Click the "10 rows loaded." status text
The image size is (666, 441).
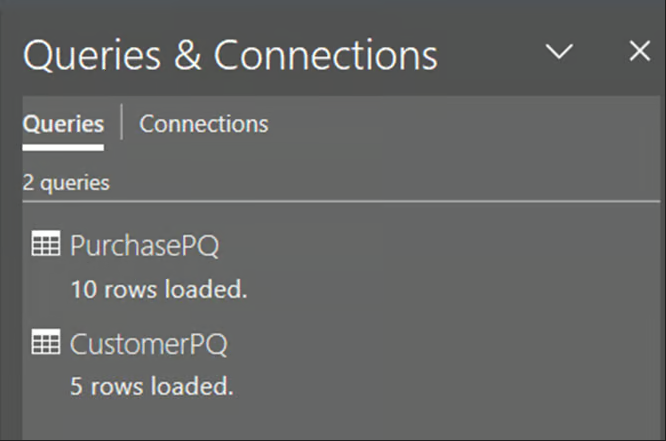tap(158, 290)
